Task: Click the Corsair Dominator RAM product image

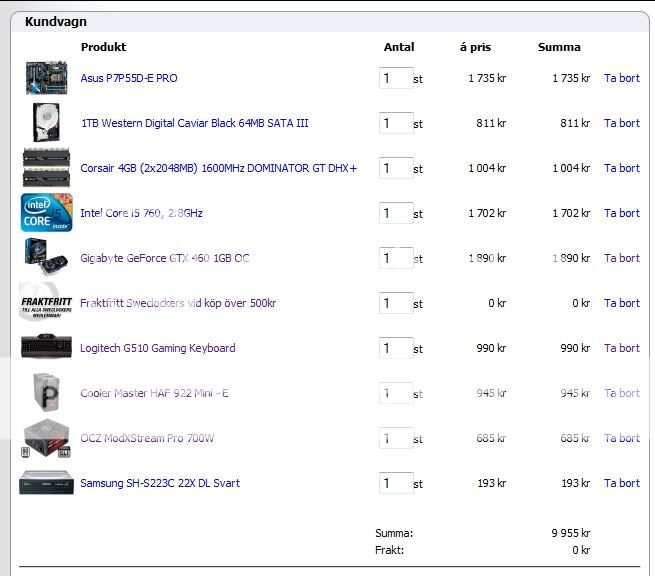Action: (x=46, y=168)
